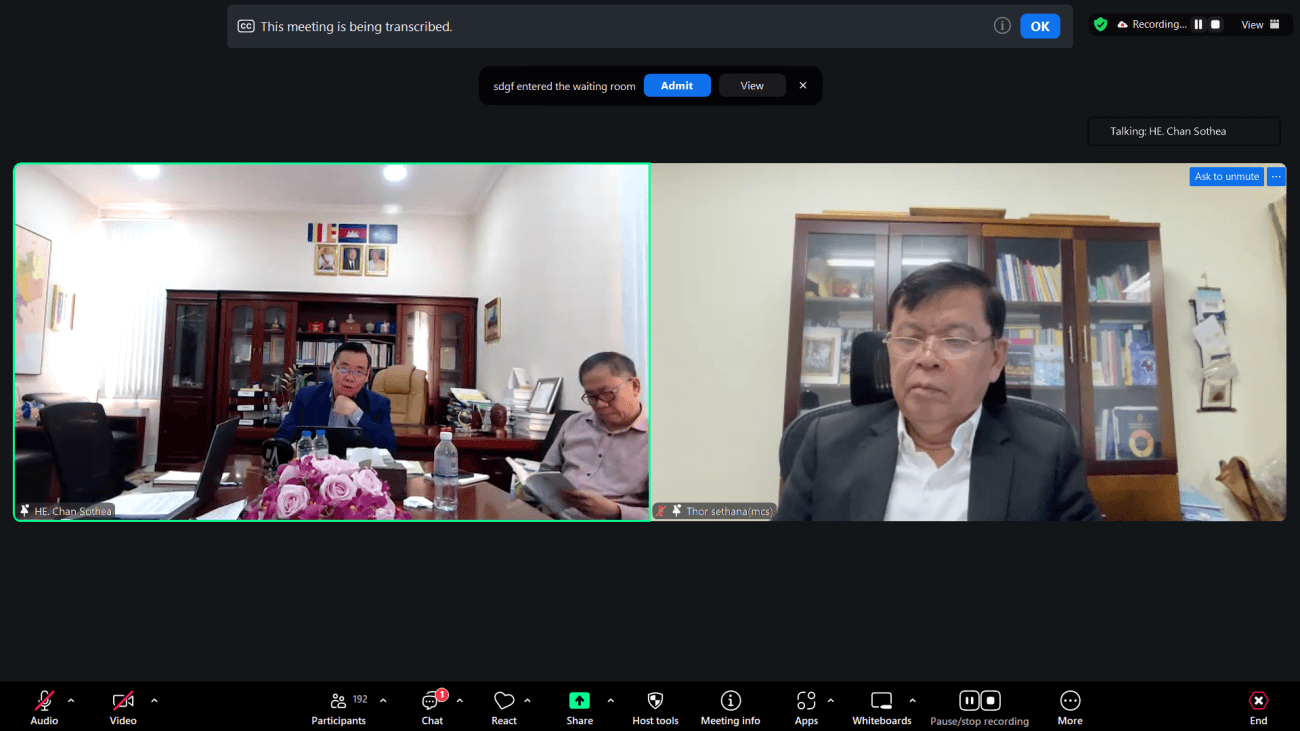Open the More menu
The image size is (1300, 731).
pos(1070,707)
